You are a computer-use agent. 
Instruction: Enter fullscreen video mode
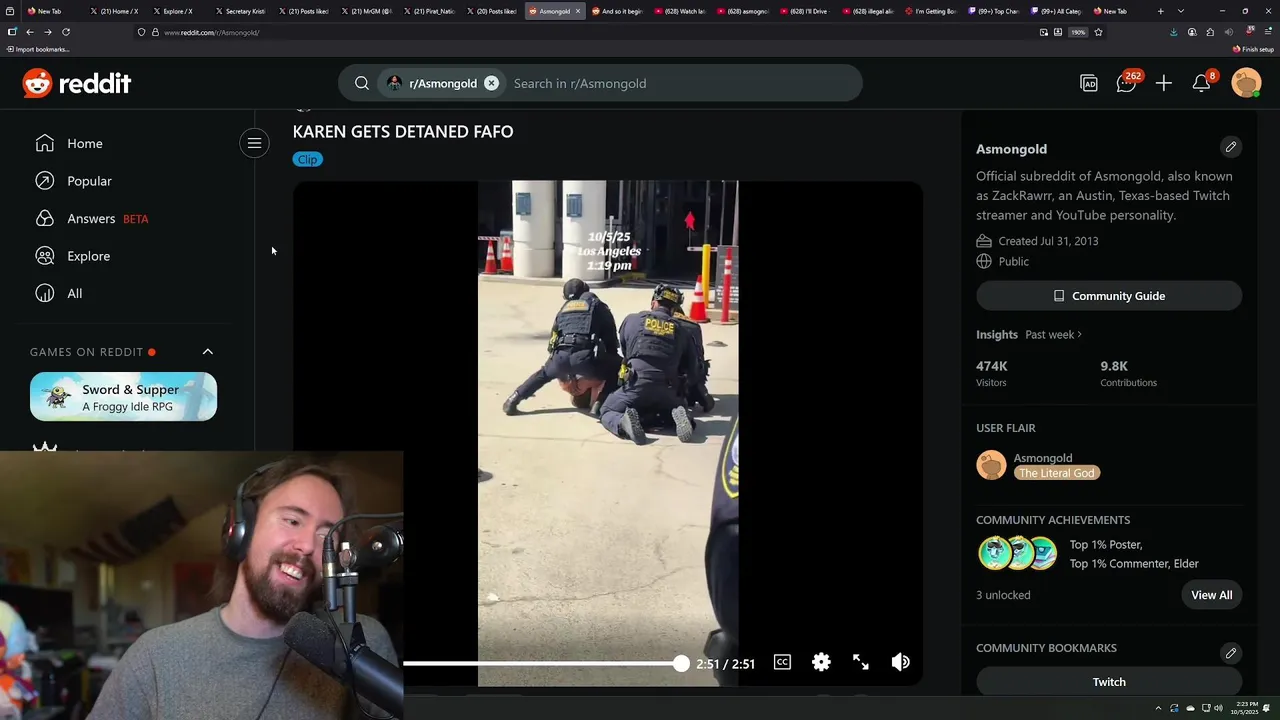(861, 662)
